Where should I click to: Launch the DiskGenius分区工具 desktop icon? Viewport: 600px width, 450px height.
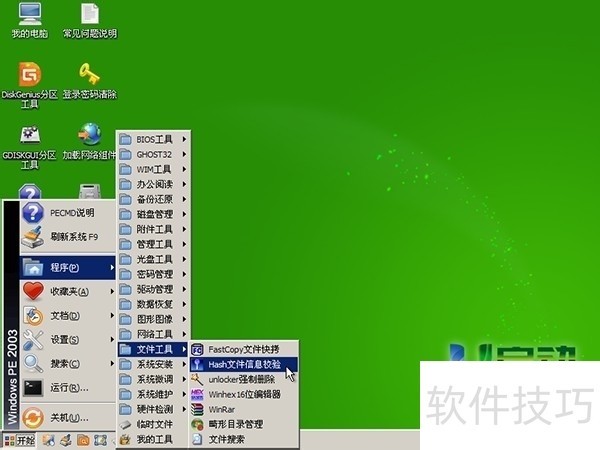[x=30, y=85]
